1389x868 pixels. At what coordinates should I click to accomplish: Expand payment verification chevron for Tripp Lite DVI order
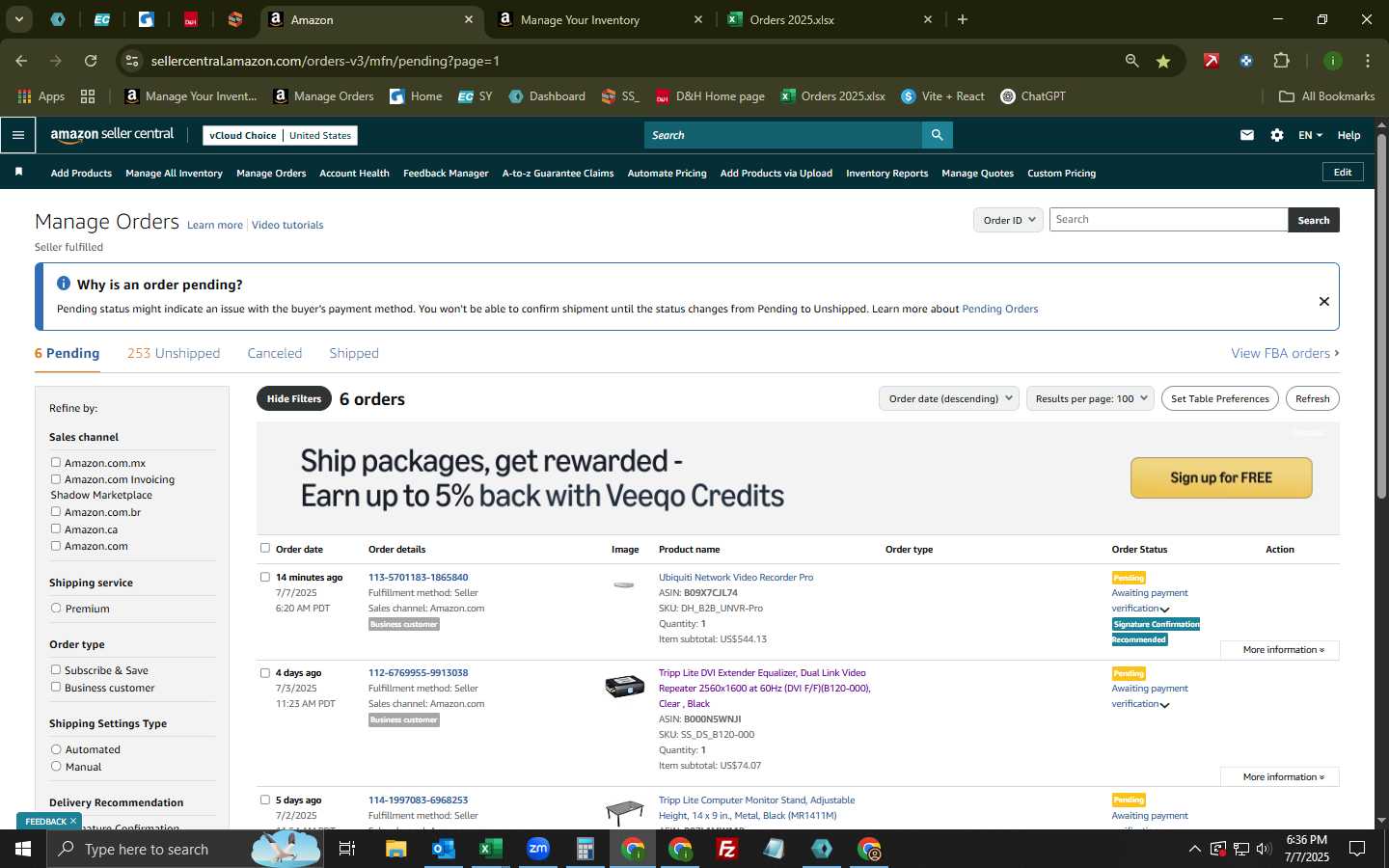[x=1164, y=705]
